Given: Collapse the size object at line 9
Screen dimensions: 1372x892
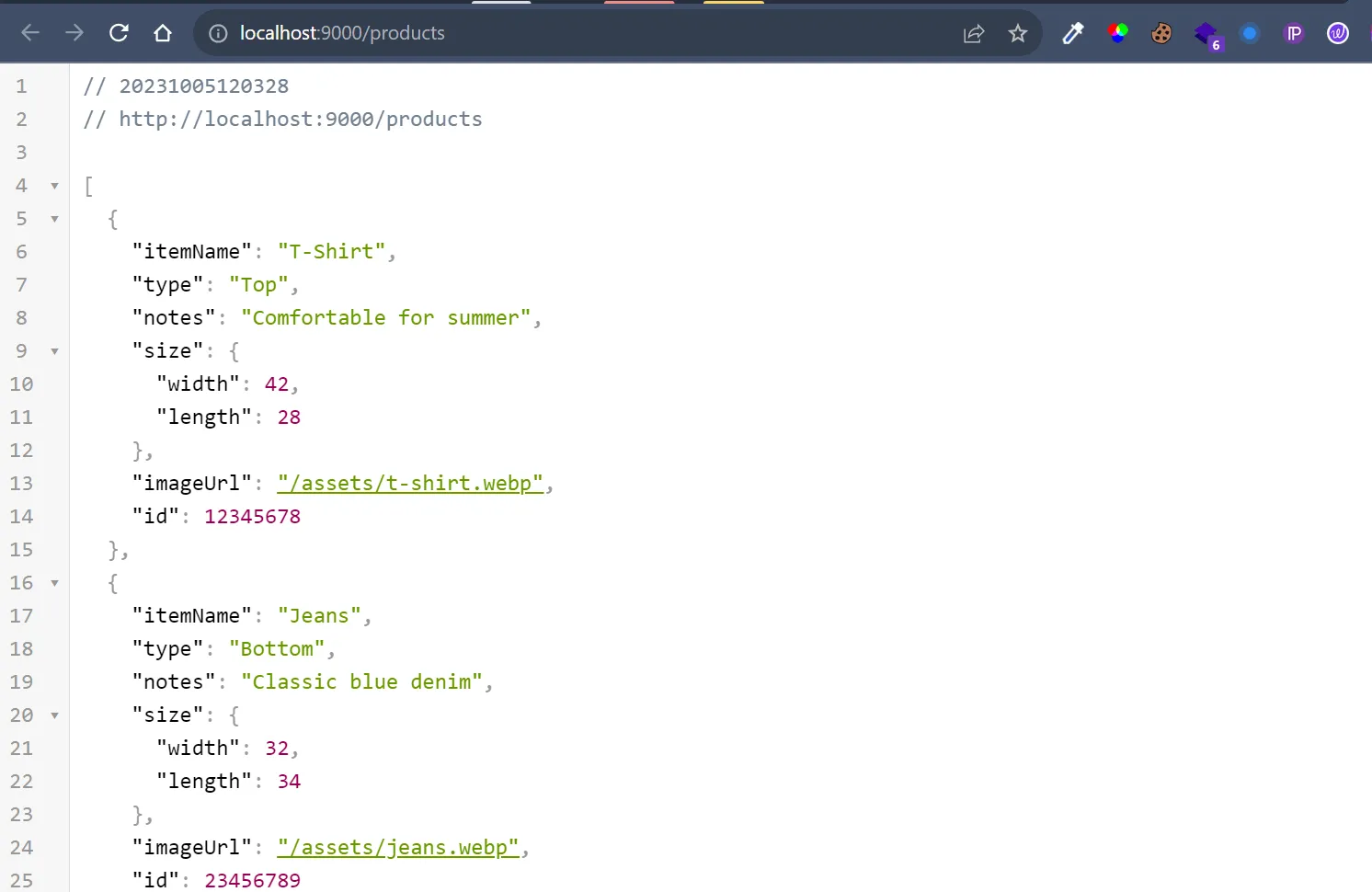Looking at the screenshot, I should [x=53, y=351].
